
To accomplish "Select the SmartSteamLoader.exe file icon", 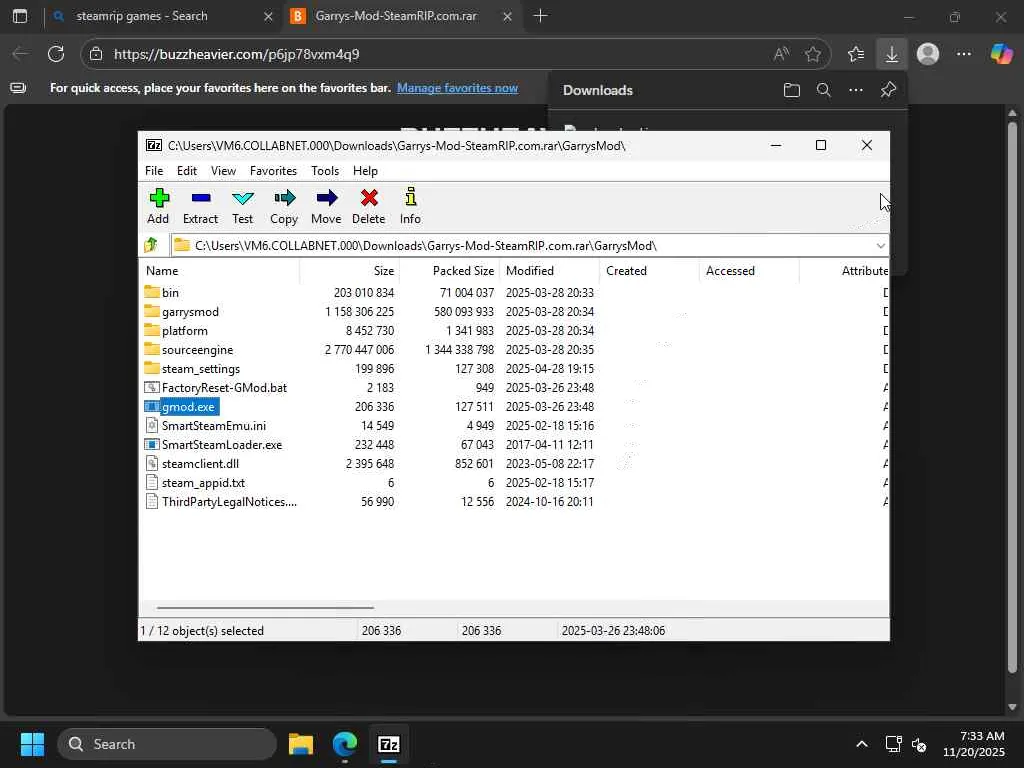I will 152,444.
